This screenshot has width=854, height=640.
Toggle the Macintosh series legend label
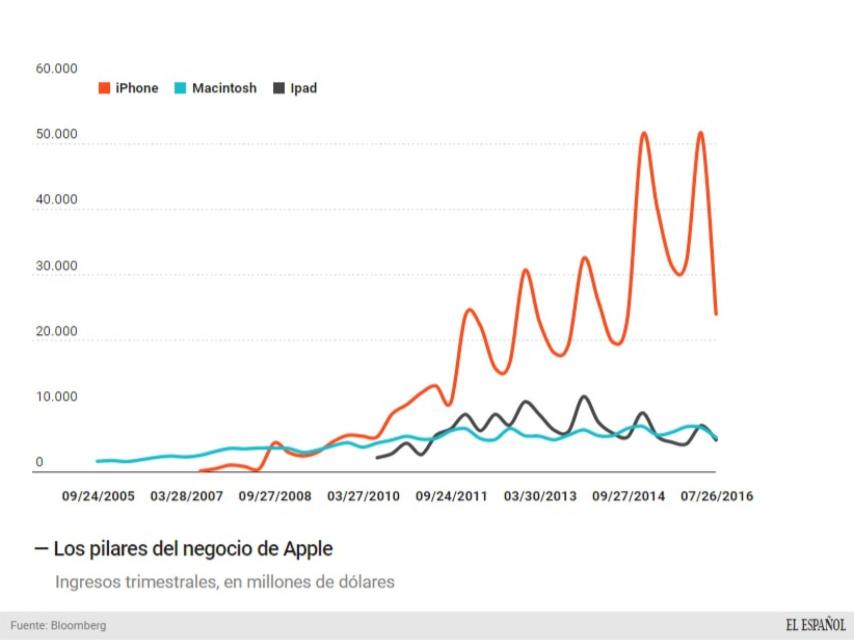(224, 88)
